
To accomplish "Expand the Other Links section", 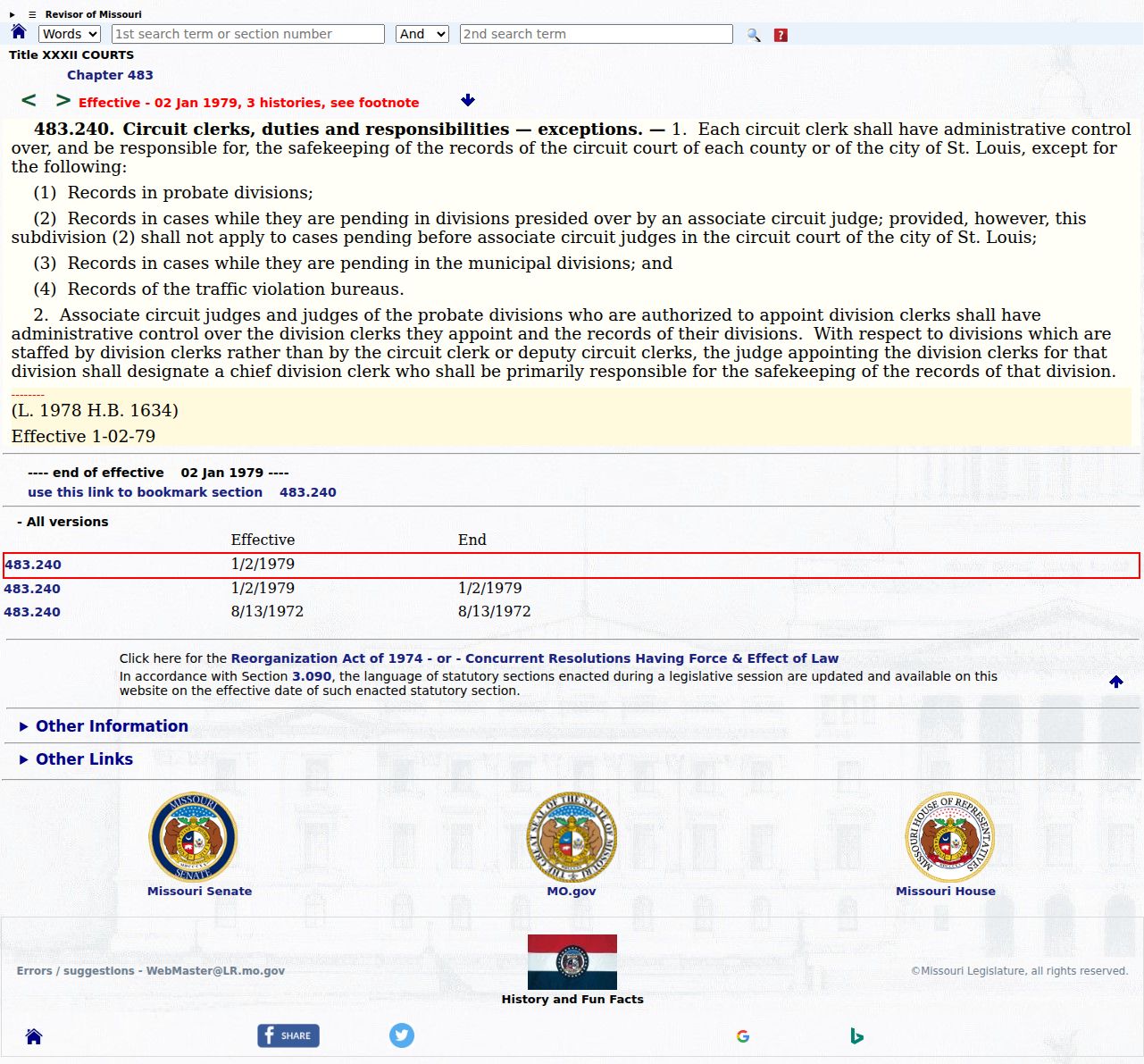I will coord(76,759).
